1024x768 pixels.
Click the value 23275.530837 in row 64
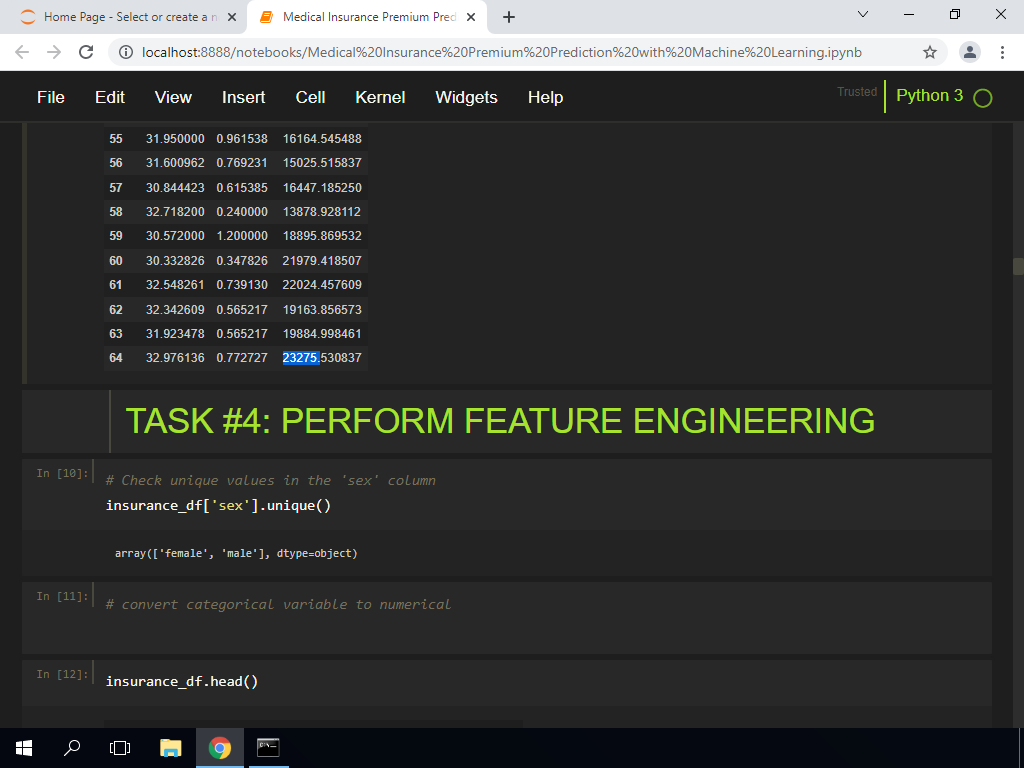(322, 358)
